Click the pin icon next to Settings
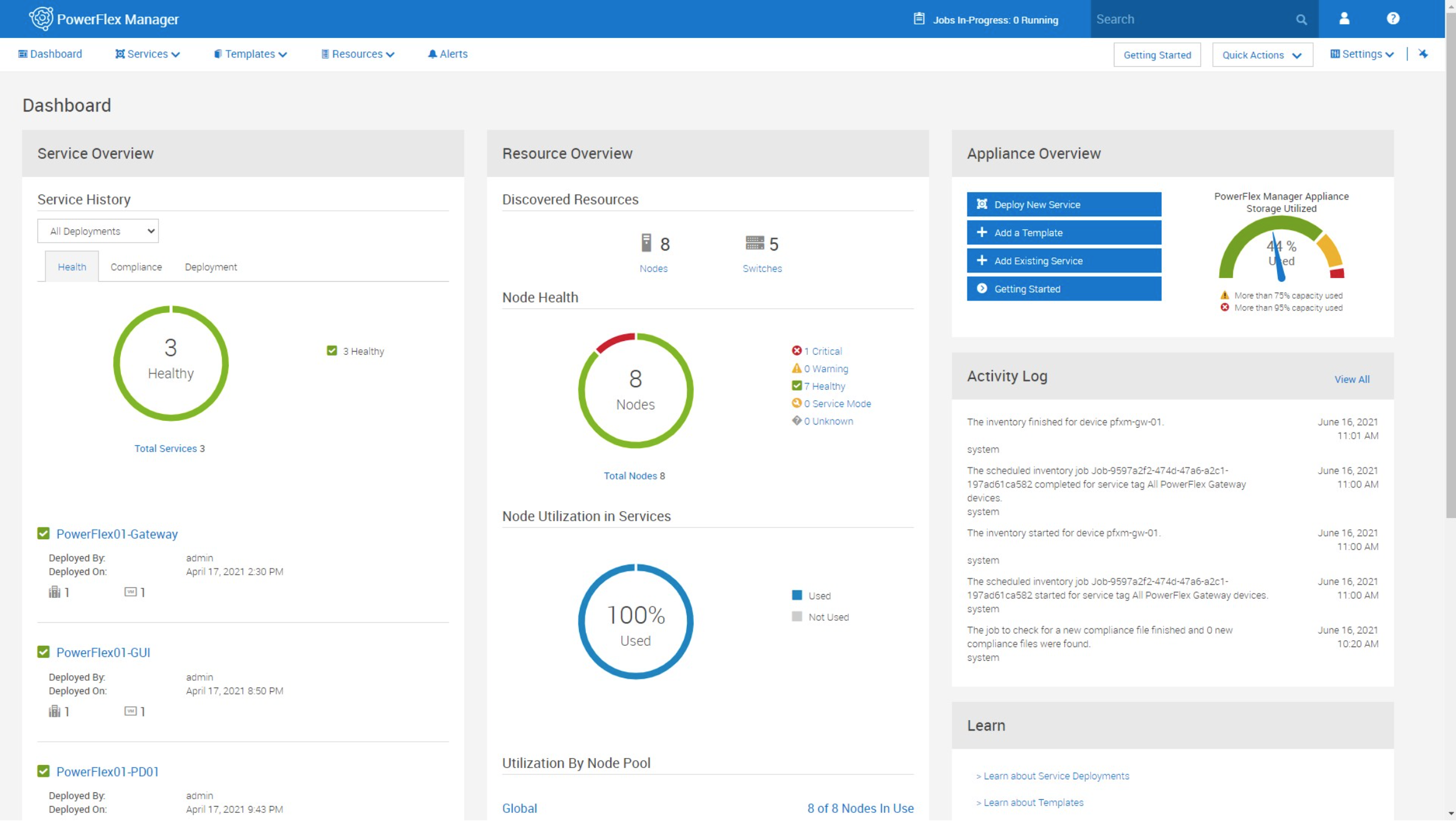The width and height of the screenshot is (1456, 821). pyautogui.click(x=1423, y=54)
